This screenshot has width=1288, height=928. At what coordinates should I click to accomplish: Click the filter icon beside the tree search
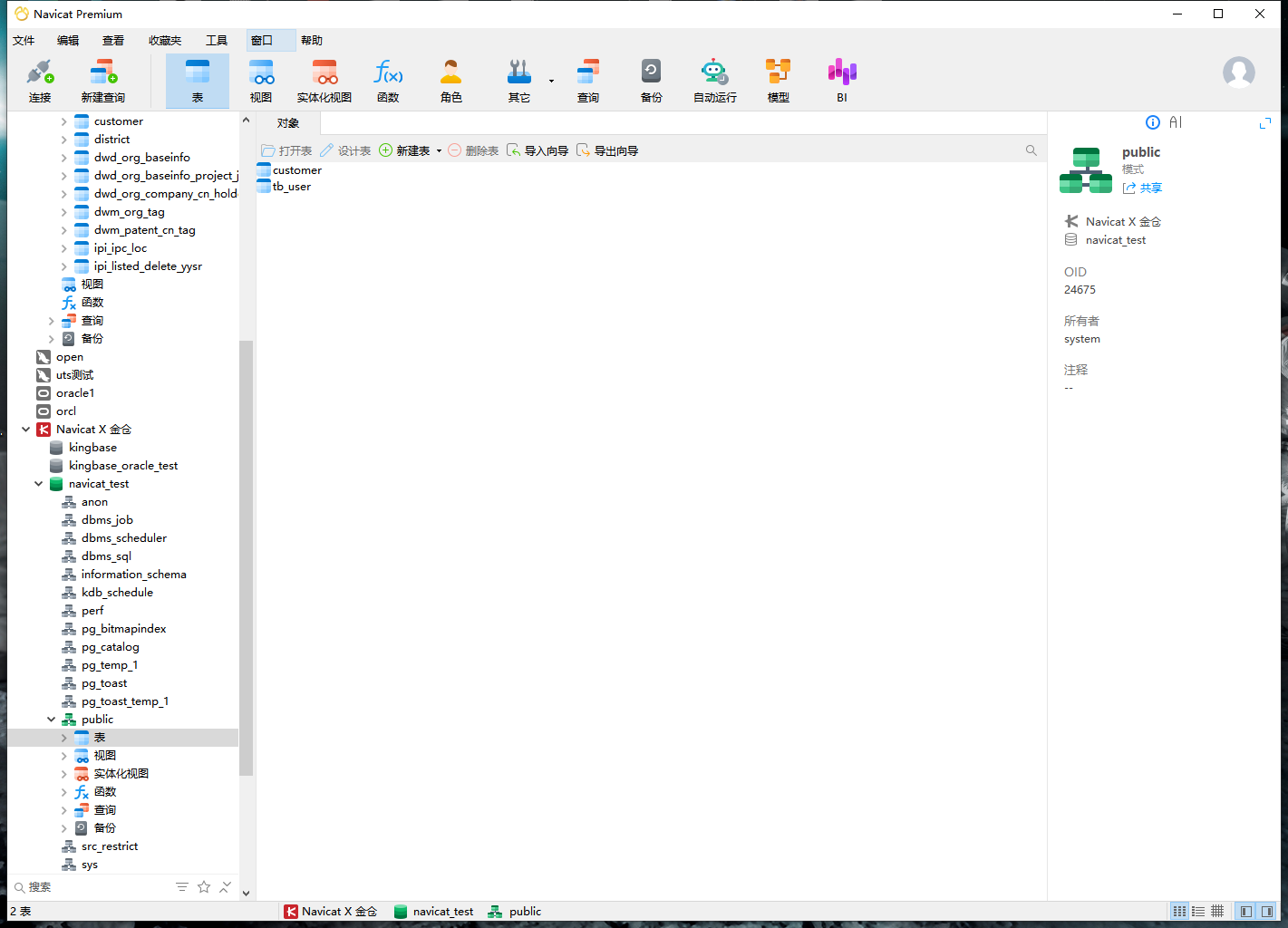point(182,887)
